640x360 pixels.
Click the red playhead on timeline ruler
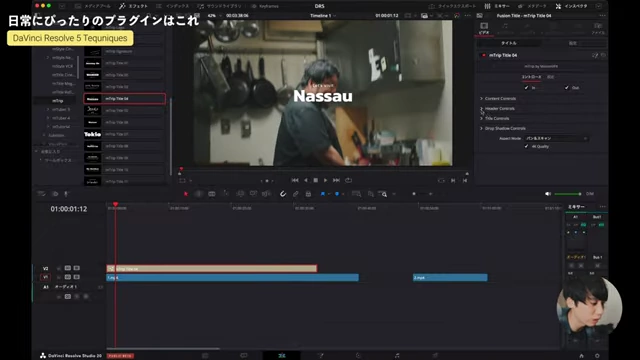click(x=116, y=204)
